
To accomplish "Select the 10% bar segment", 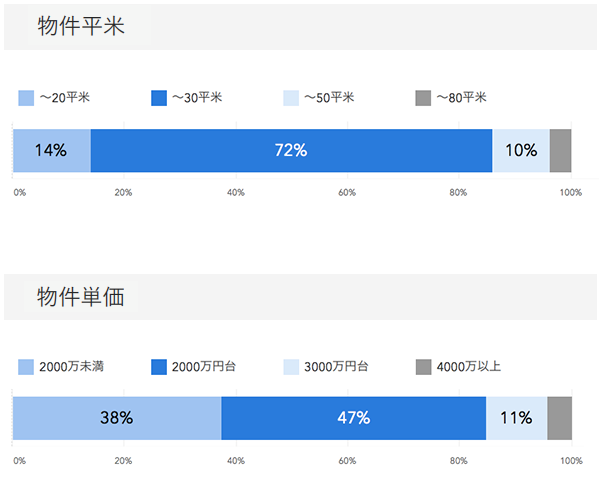I will pos(521,150).
